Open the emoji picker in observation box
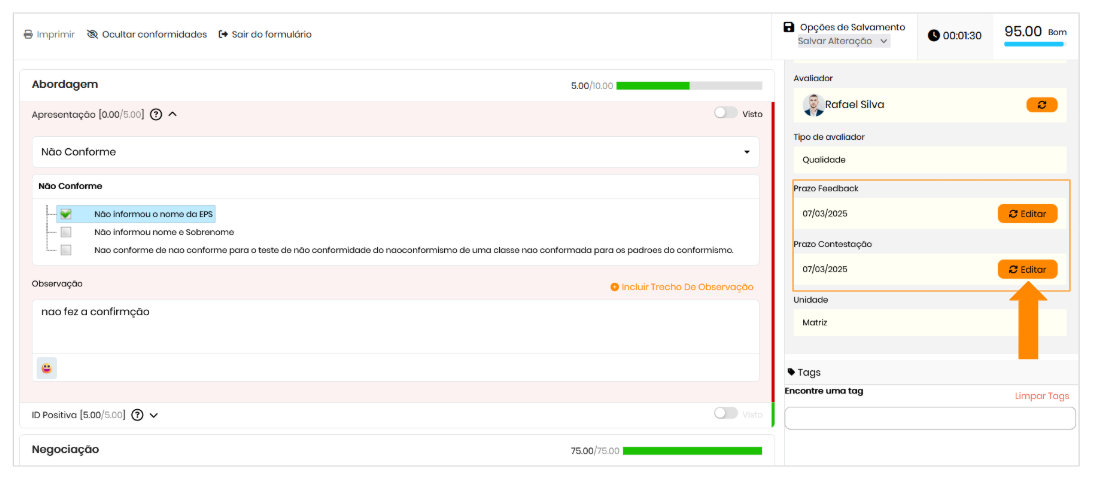 (47, 368)
